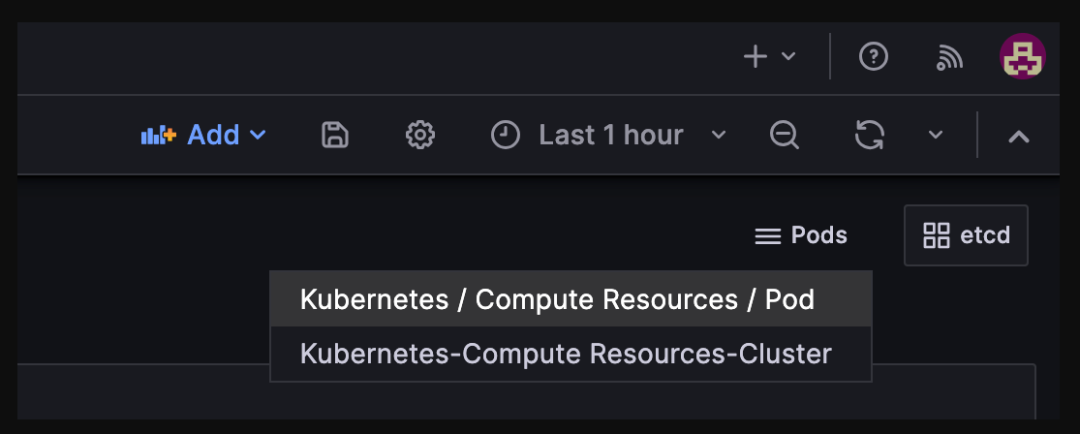Click the grid icon beside etcd

pos(937,236)
